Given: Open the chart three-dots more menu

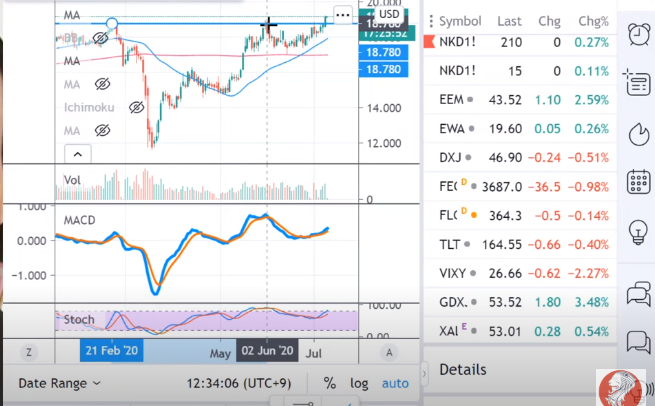Looking at the screenshot, I should [343, 15].
